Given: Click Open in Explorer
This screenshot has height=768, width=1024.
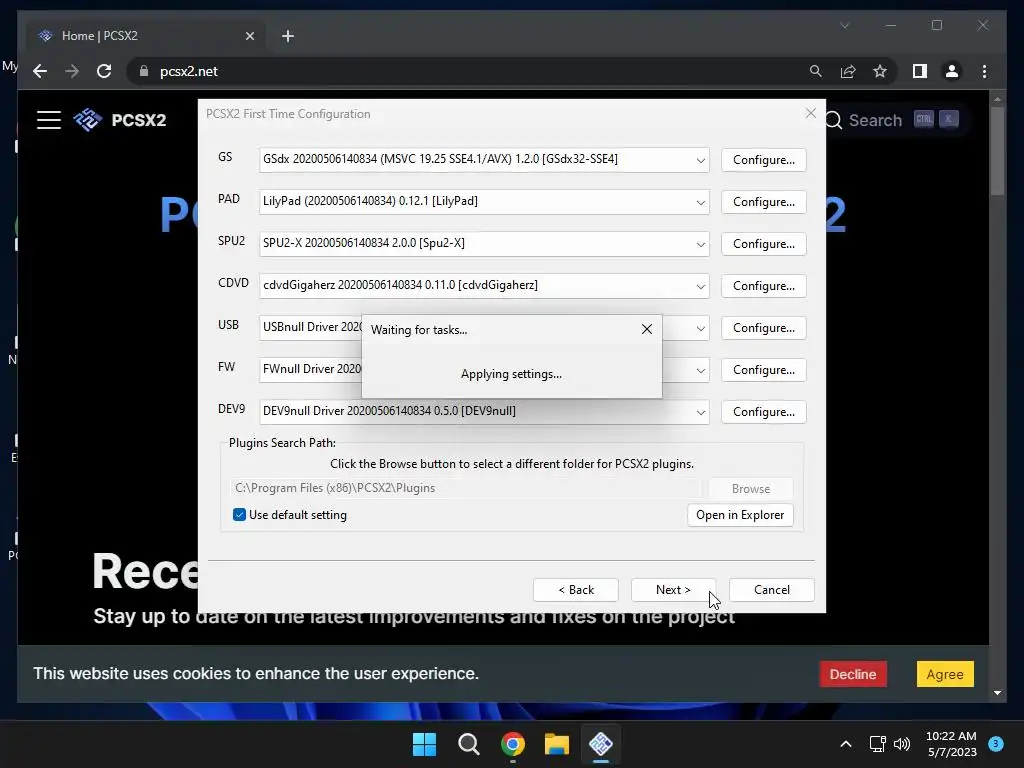Looking at the screenshot, I should pyautogui.click(x=740, y=515).
